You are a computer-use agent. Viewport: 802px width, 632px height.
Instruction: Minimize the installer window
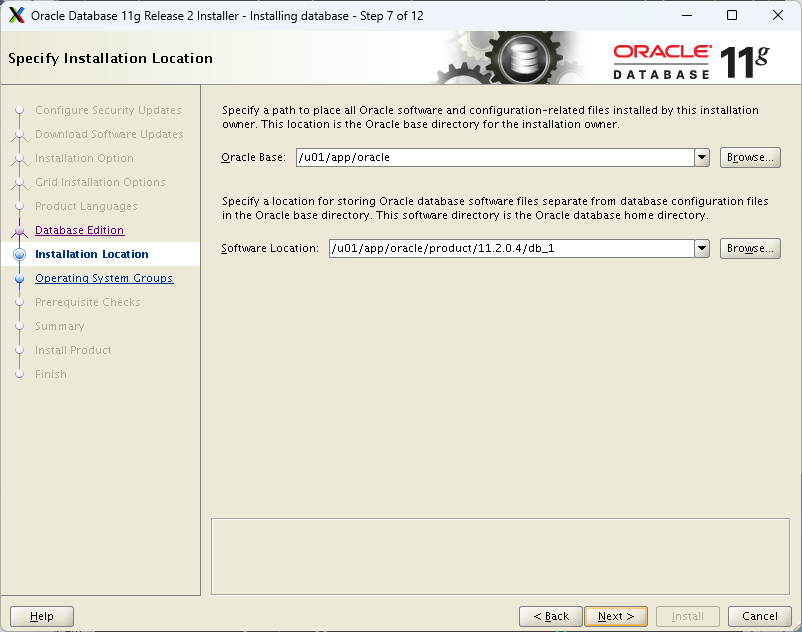(687, 15)
